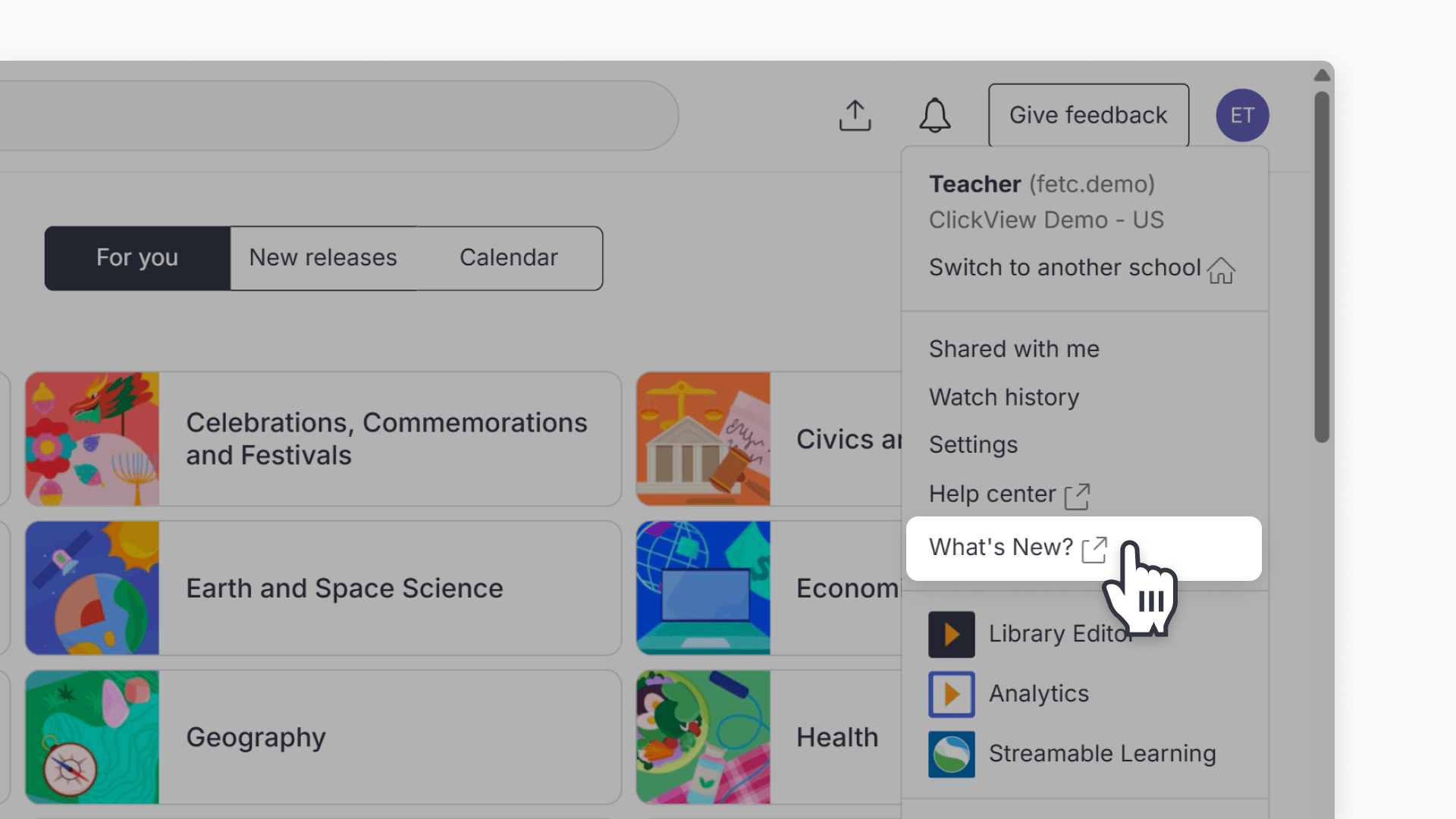
Task: Switch to the New releases tab
Action: tap(323, 258)
